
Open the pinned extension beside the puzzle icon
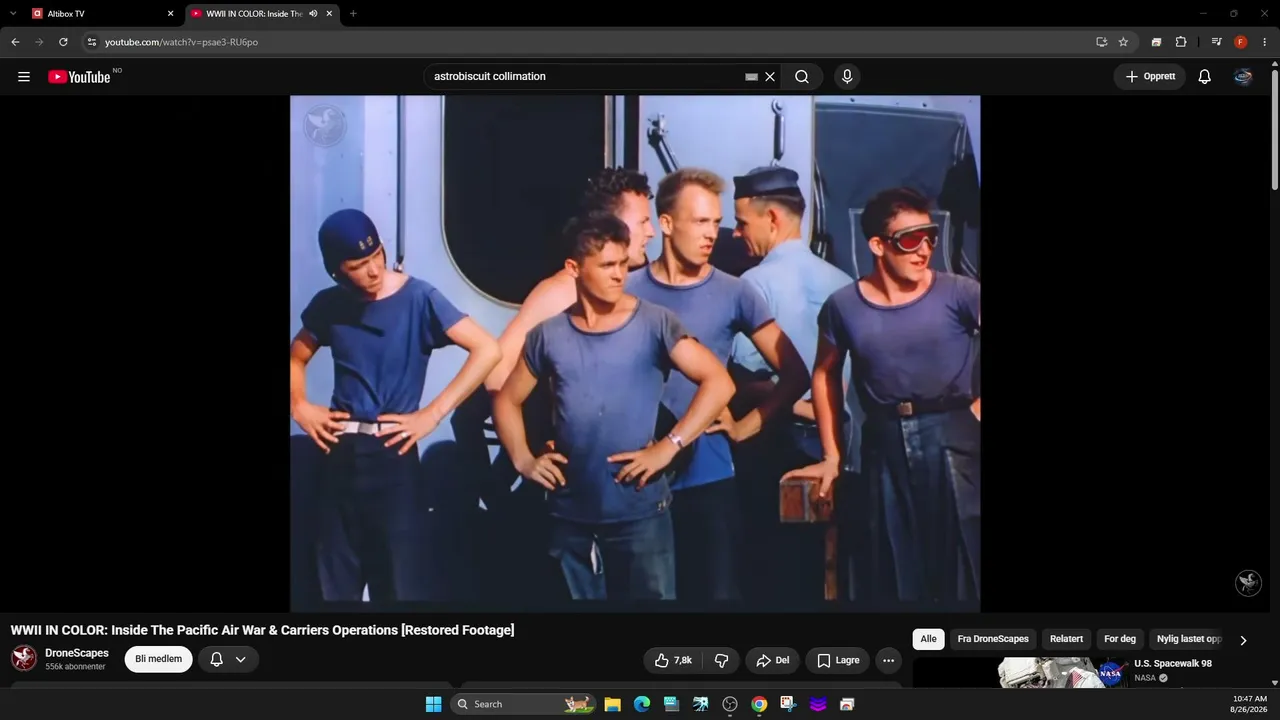[1156, 42]
